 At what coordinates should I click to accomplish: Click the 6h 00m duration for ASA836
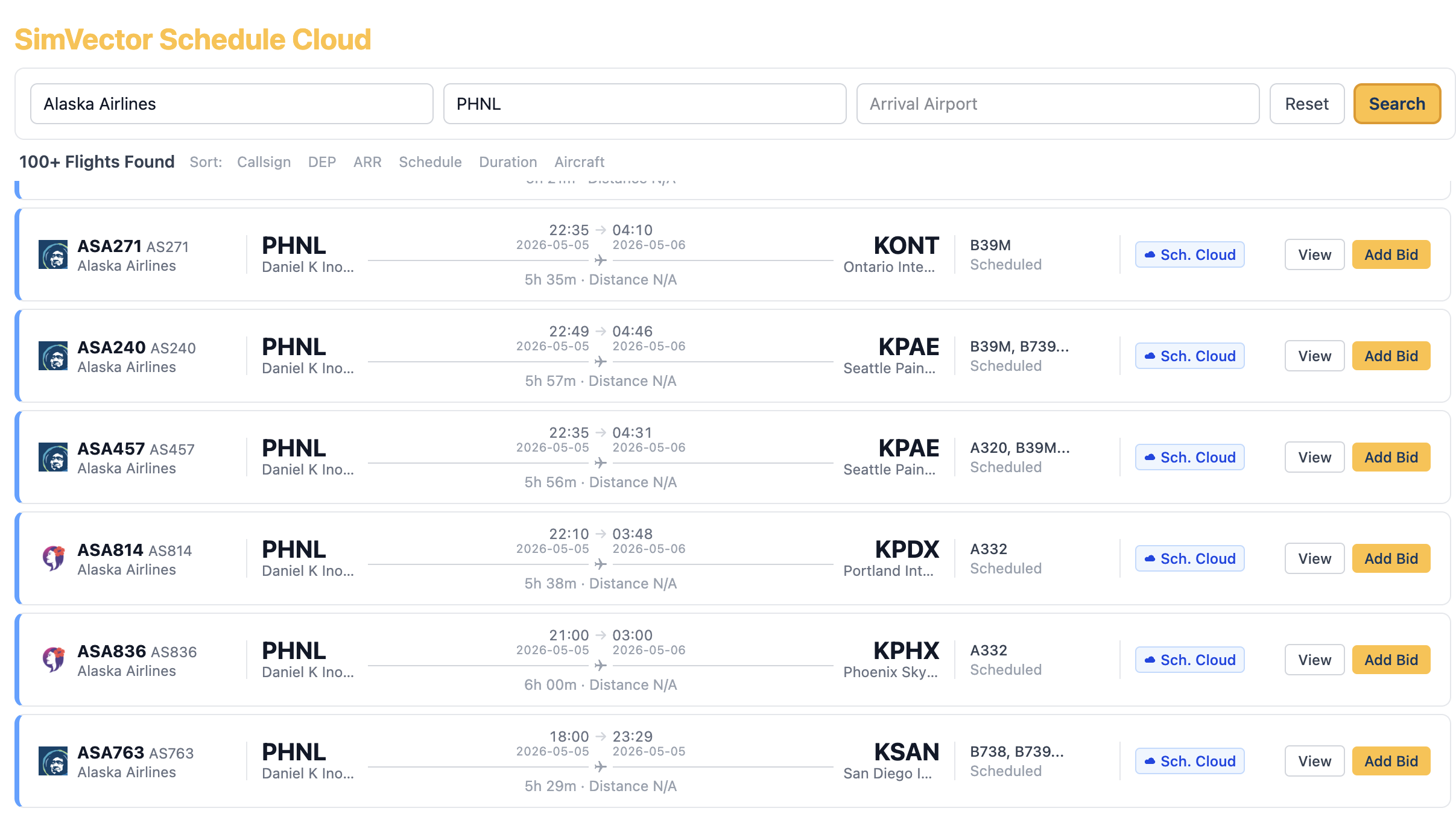point(550,685)
